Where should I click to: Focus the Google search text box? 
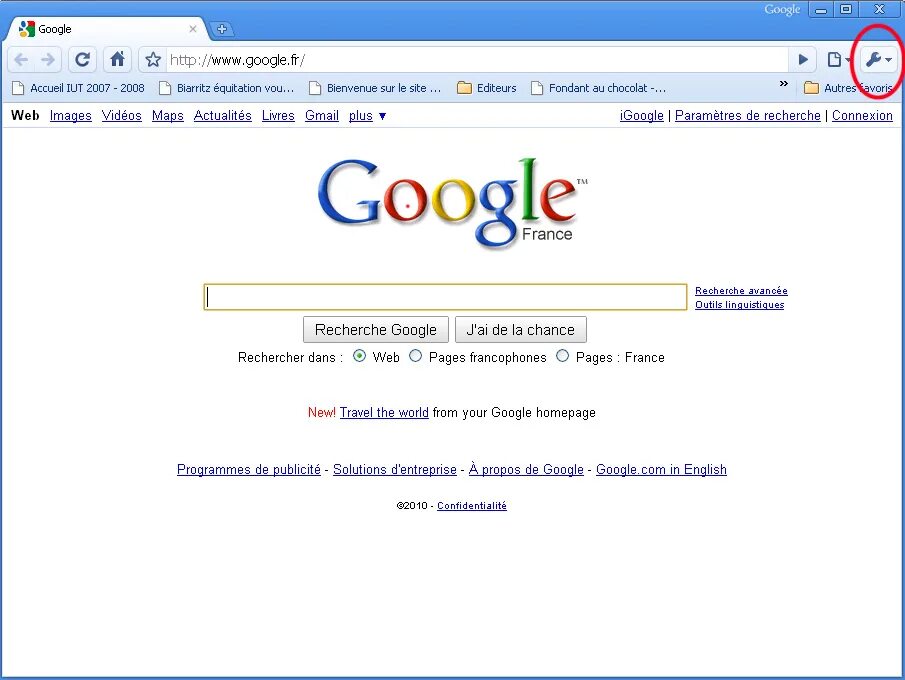point(445,297)
